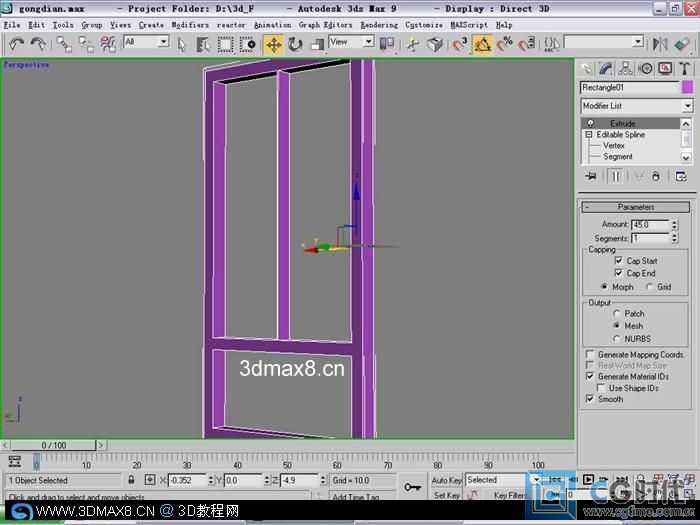Choose the Select Object arrow tool
The width and height of the screenshot is (700, 525).
(x=182, y=44)
